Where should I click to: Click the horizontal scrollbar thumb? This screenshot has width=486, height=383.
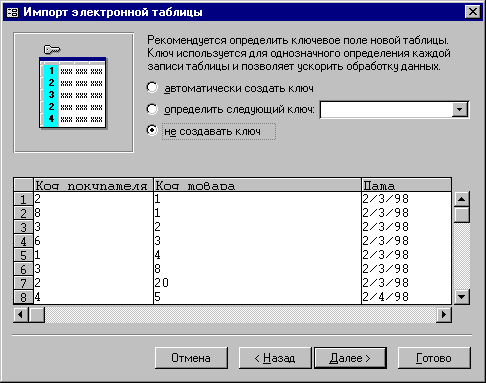click(37, 314)
